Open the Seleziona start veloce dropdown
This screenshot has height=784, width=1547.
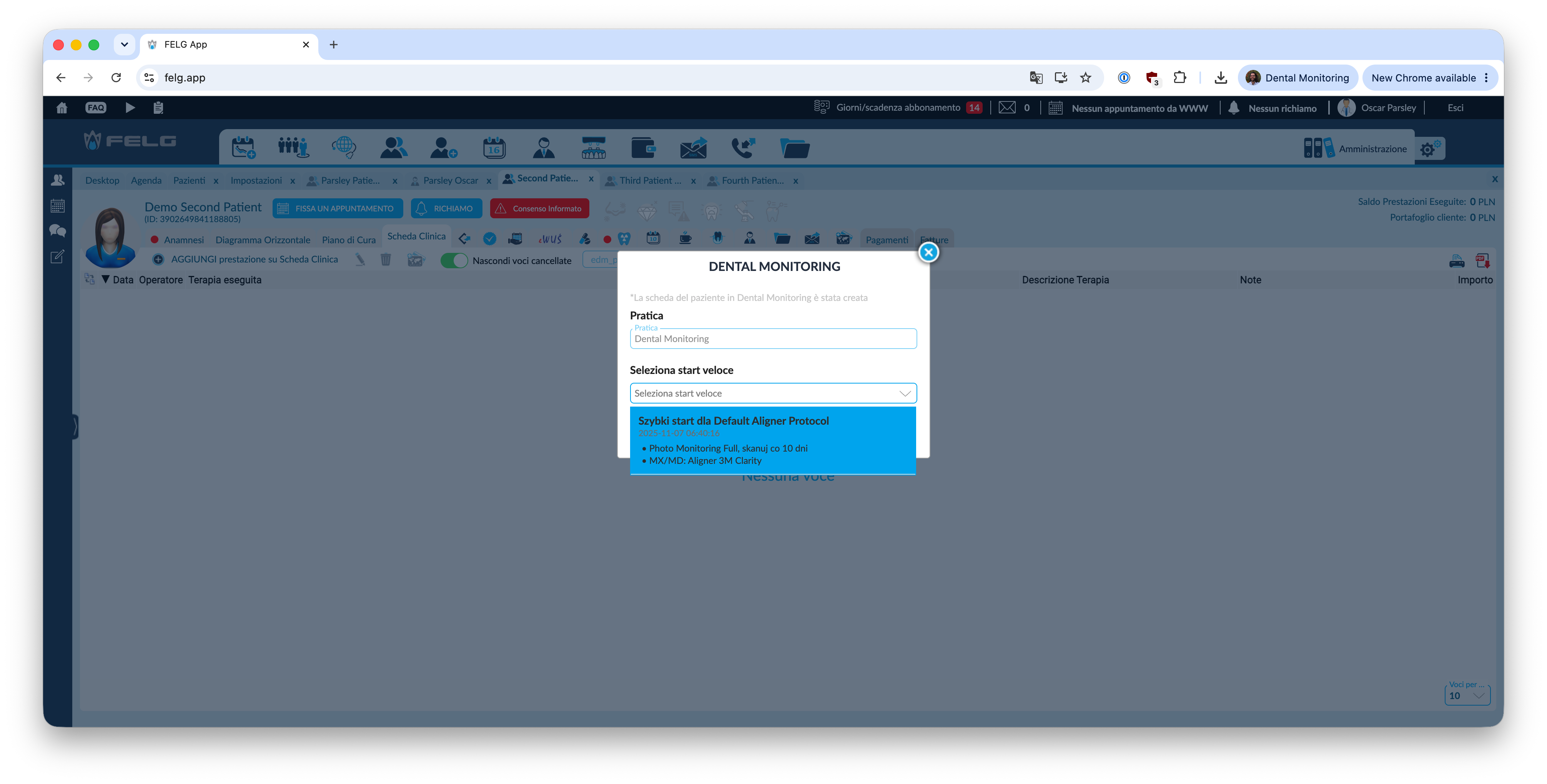coord(773,393)
